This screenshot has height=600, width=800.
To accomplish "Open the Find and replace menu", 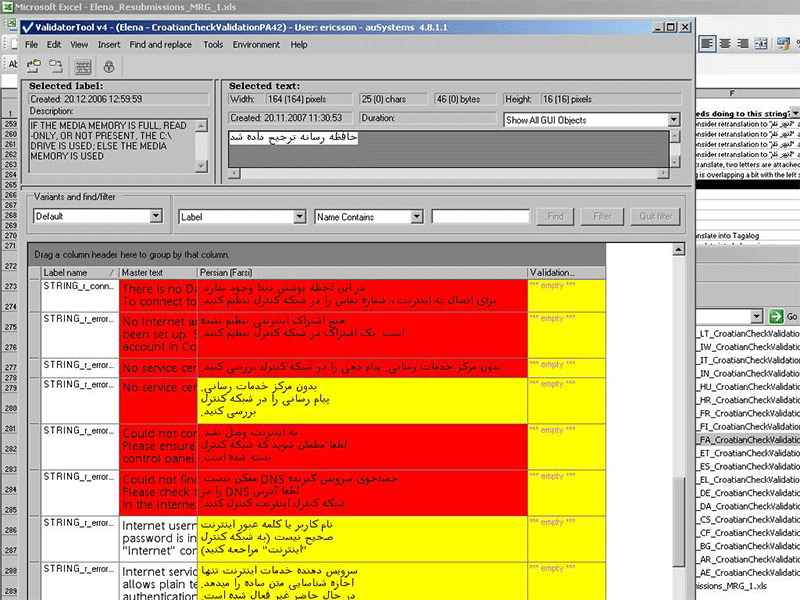I will click(x=160, y=45).
